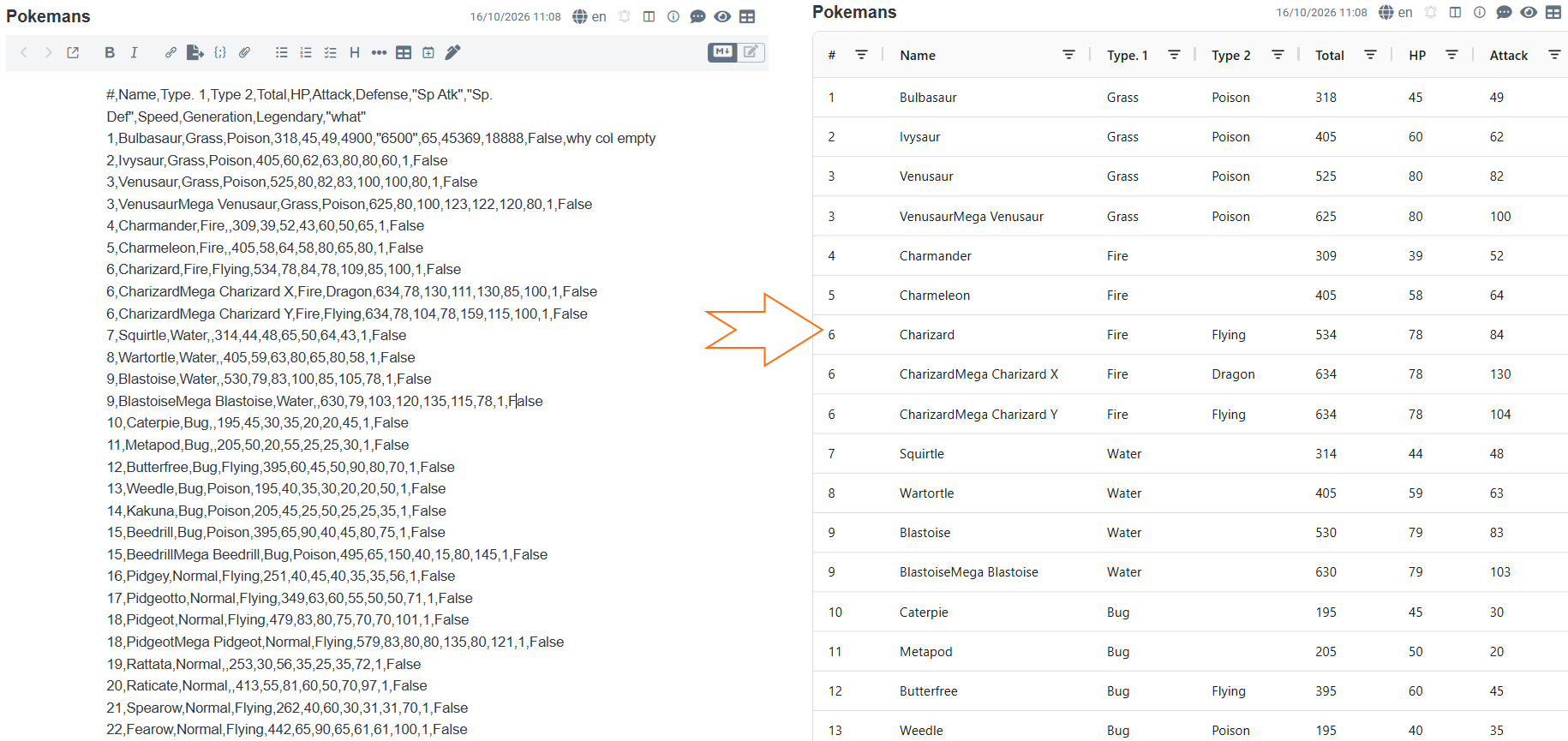Viewport: 1568px width, 741px height.
Task: Show note properties info icon in left window
Action: pos(673,16)
